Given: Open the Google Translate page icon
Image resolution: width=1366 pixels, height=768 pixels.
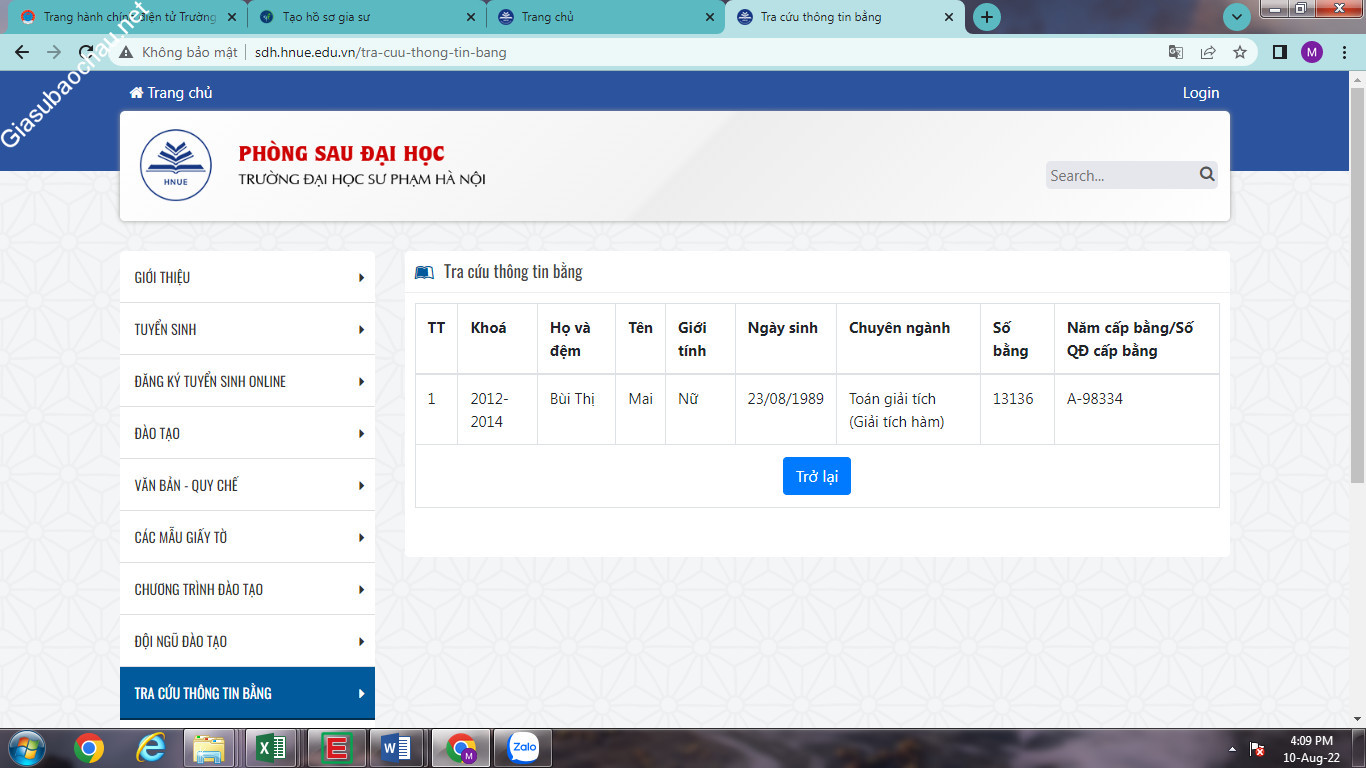Looking at the screenshot, I should 1176,52.
